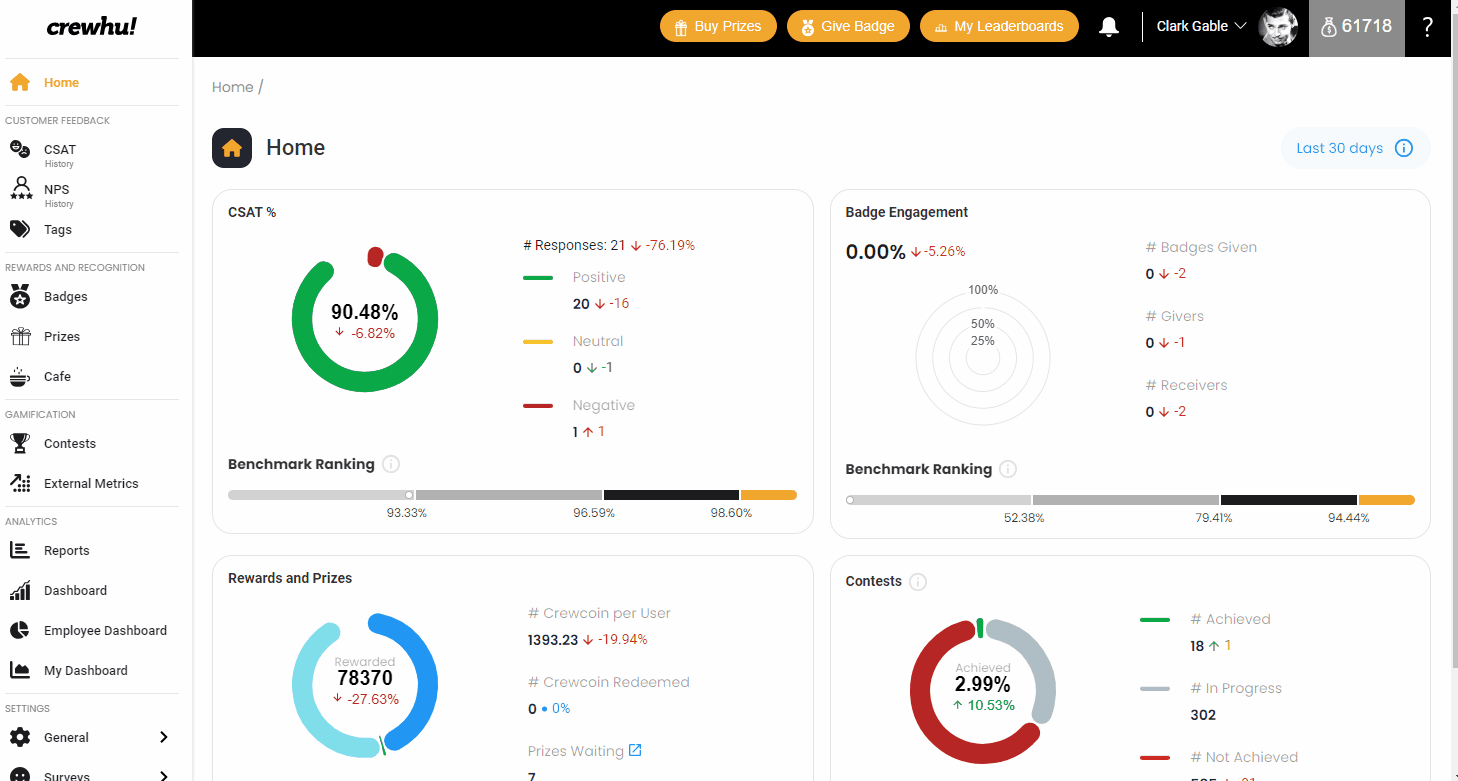Open the notifications bell icon
The width and height of the screenshot is (1458, 781).
click(x=1108, y=27)
